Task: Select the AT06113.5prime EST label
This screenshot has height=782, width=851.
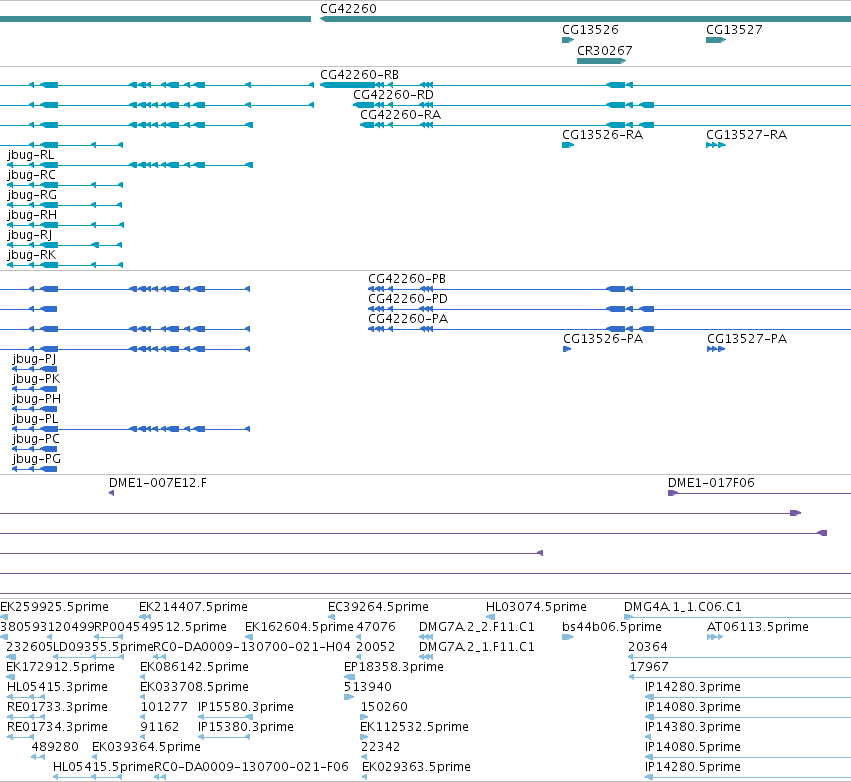Action: click(758, 627)
